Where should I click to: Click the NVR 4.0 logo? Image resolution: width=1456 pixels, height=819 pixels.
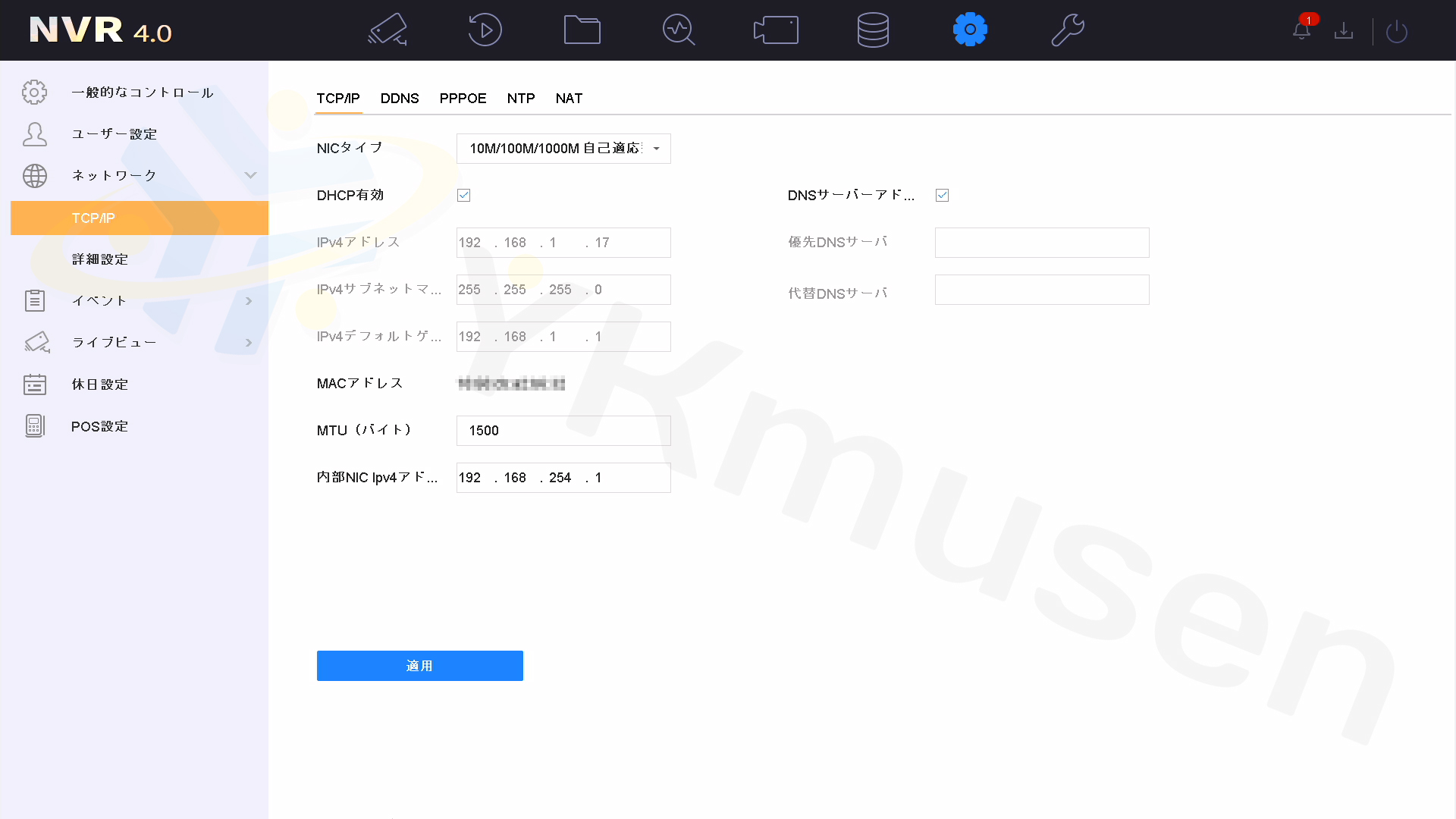[x=100, y=30]
